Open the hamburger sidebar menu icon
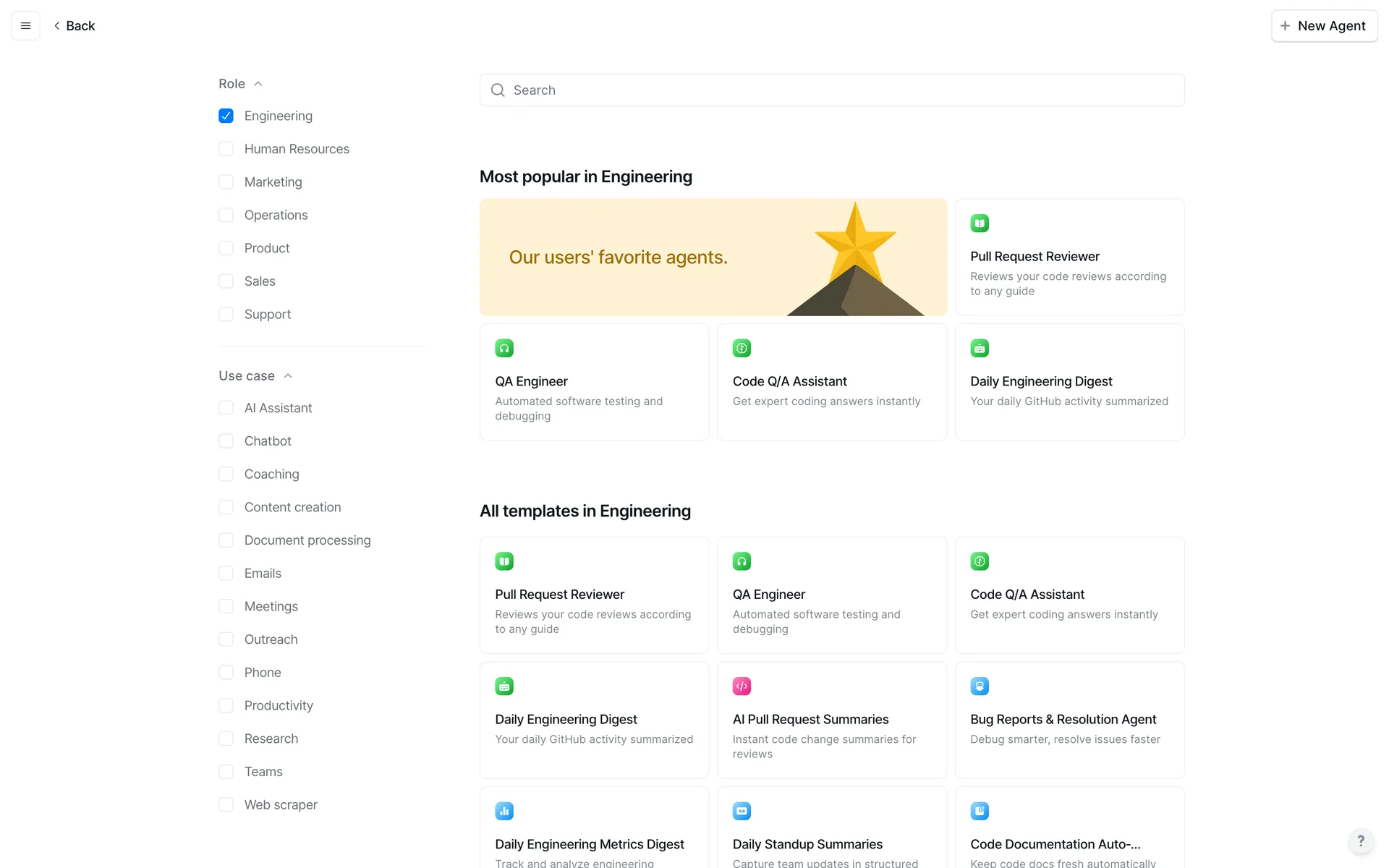Image resolution: width=1389 pixels, height=868 pixels. pos(25,26)
